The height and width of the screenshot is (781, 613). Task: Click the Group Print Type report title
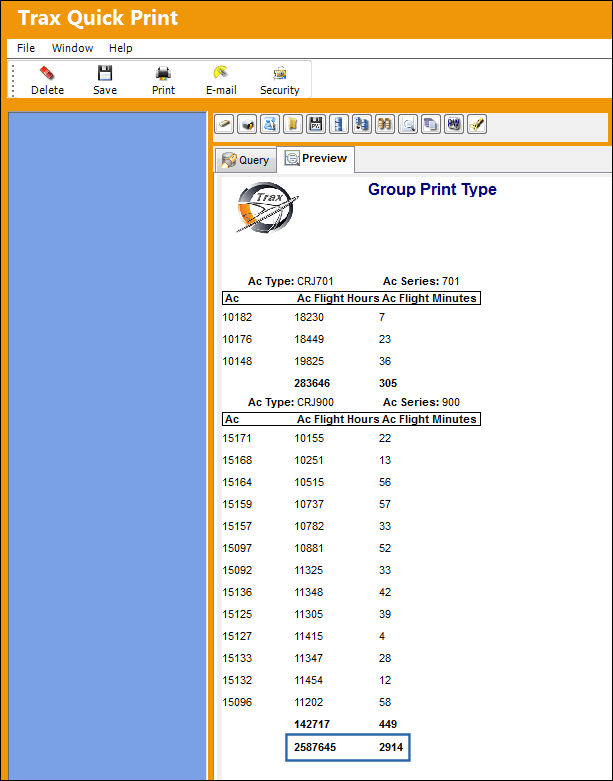click(432, 189)
